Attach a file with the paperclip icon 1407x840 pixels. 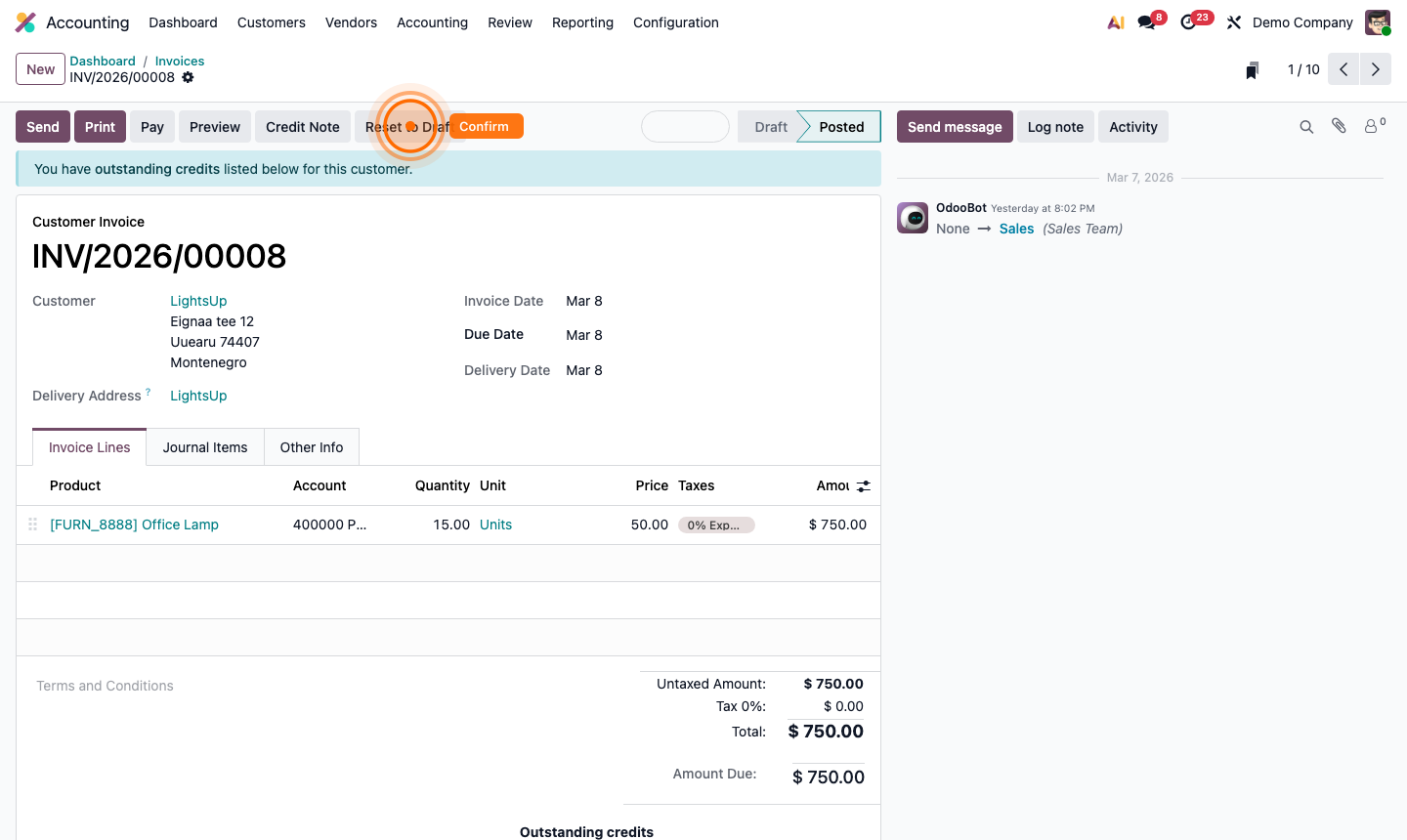point(1338,126)
